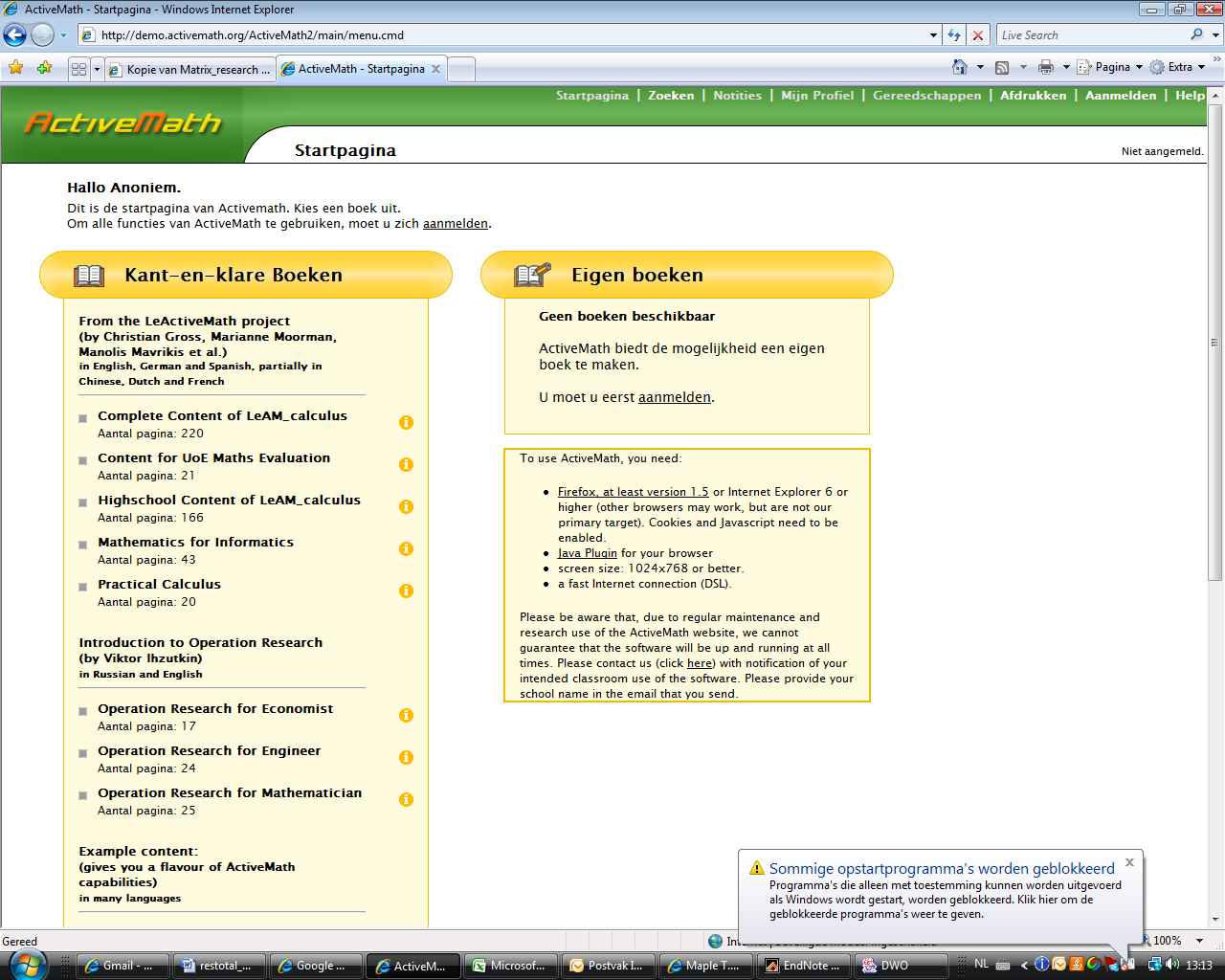Click the Home icon in command bar
Viewport: 1225px width, 980px height.
pyautogui.click(x=960, y=67)
